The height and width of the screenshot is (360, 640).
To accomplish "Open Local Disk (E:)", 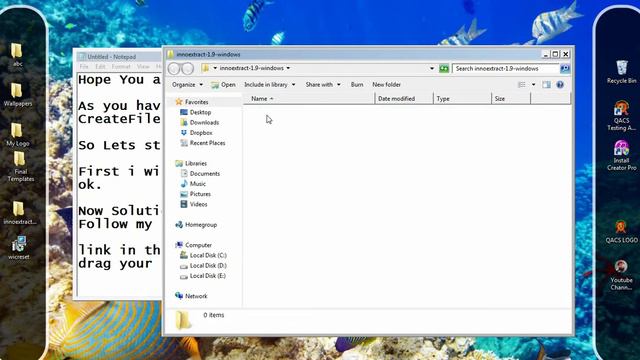I will click(204, 276).
